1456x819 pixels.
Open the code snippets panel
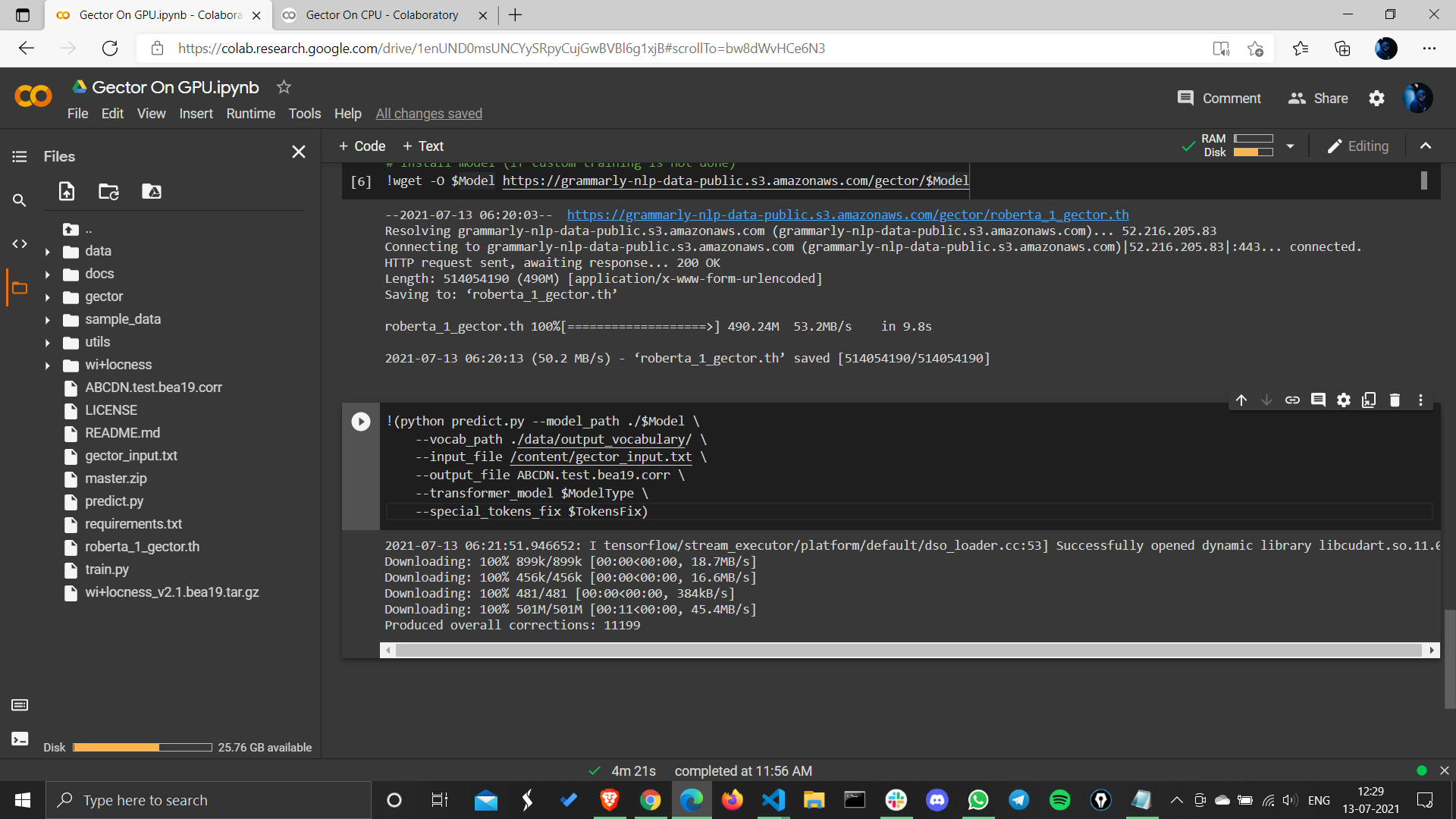click(20, 243)
